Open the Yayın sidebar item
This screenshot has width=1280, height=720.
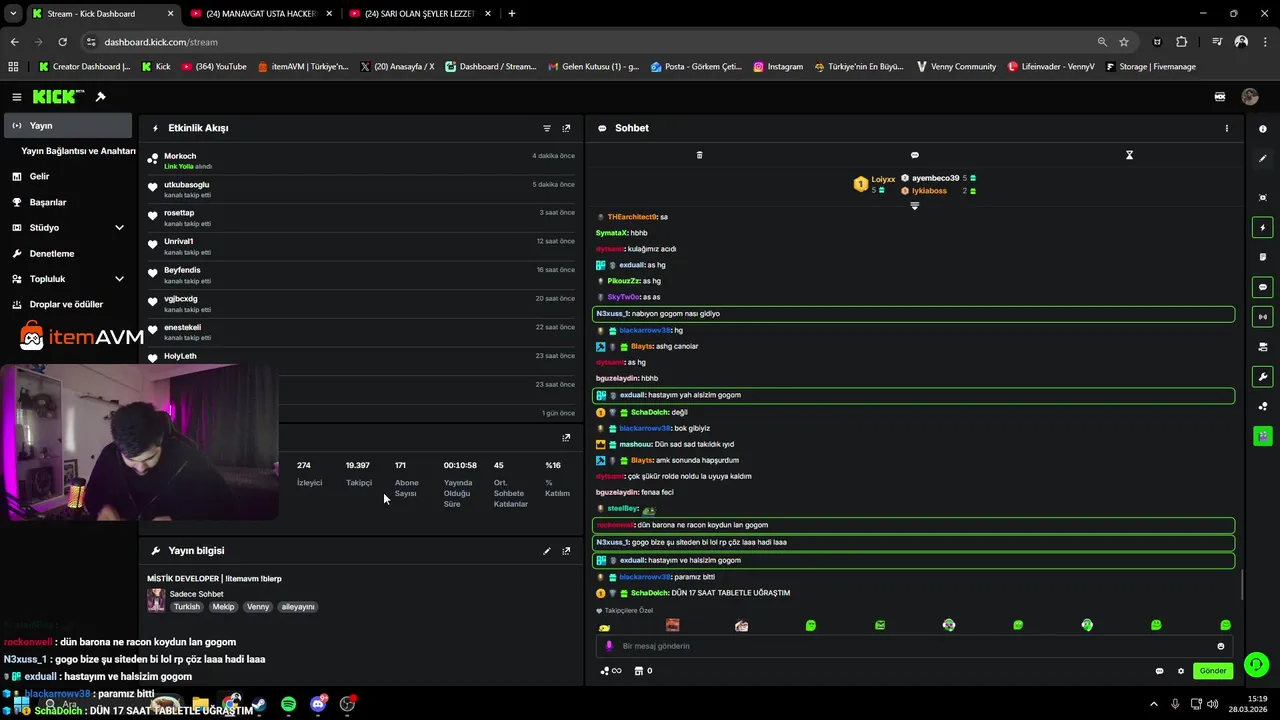point(68,126)
